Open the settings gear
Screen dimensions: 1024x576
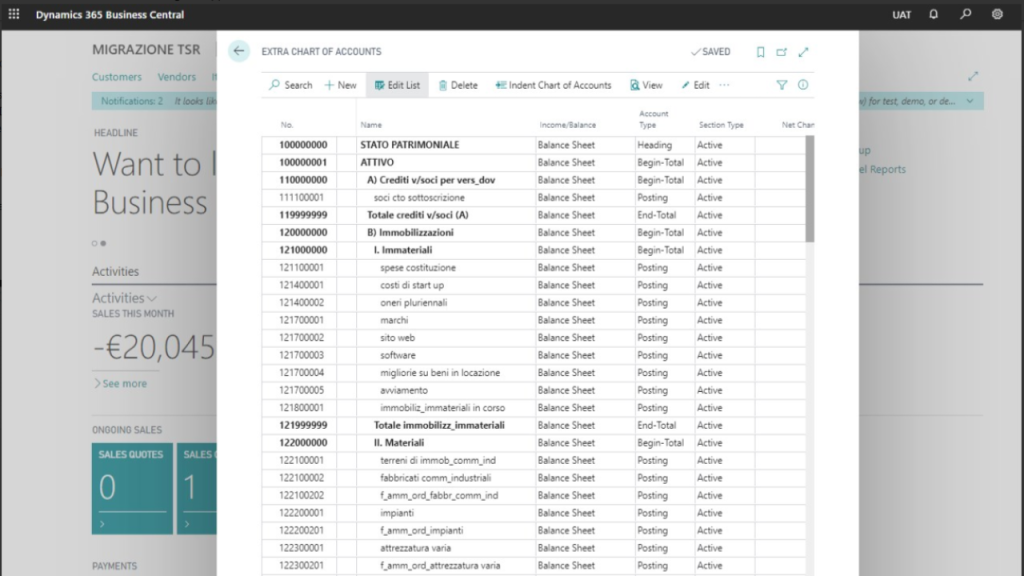(x=997, y=15)
